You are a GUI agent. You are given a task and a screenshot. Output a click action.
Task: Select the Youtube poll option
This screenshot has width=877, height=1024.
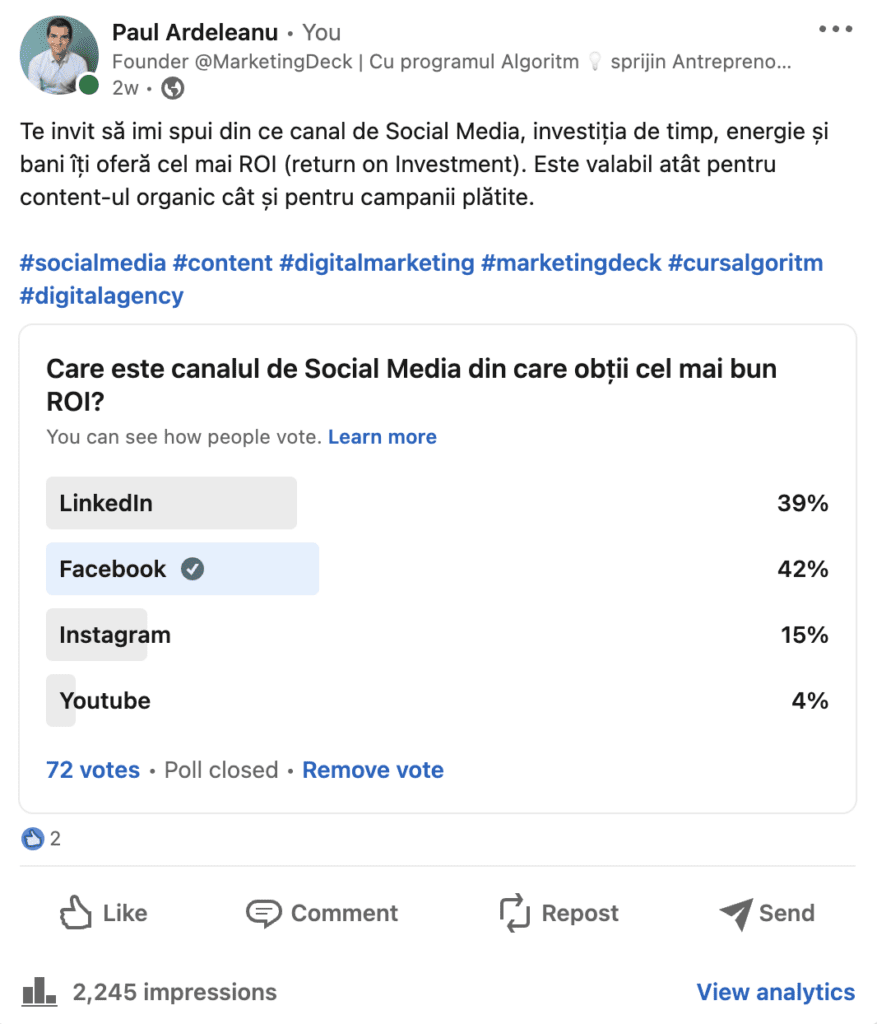point(437,701)
